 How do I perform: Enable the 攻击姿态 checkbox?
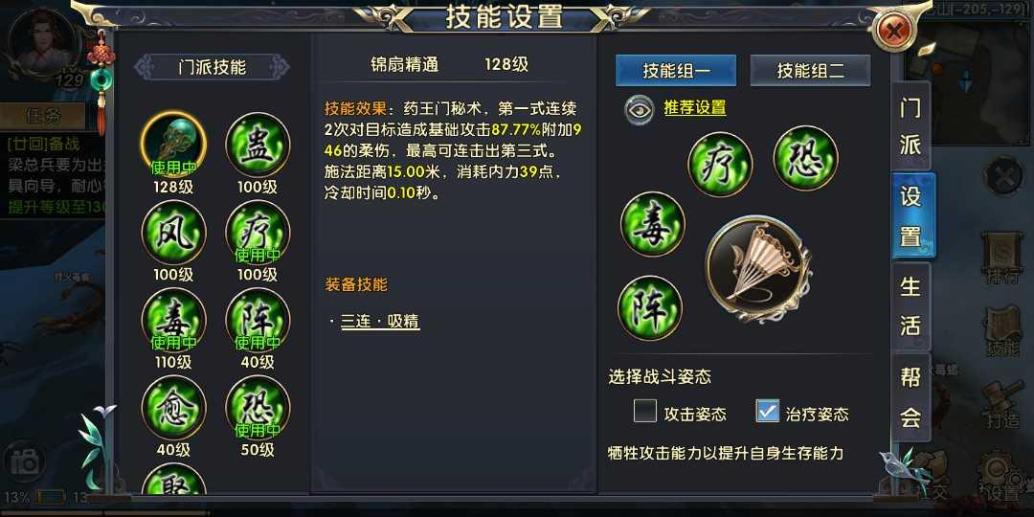pyautogui.click(x=645, y=411)
